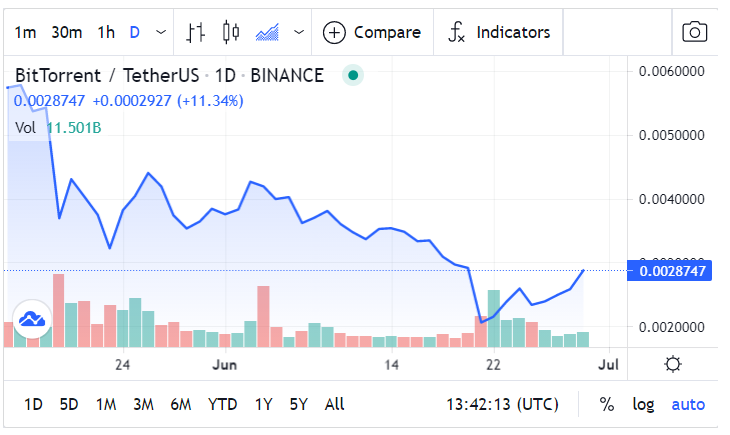Screen dimensions: 730x435
Task: Set date range to 5Y
Action: [x=299, y=404]
